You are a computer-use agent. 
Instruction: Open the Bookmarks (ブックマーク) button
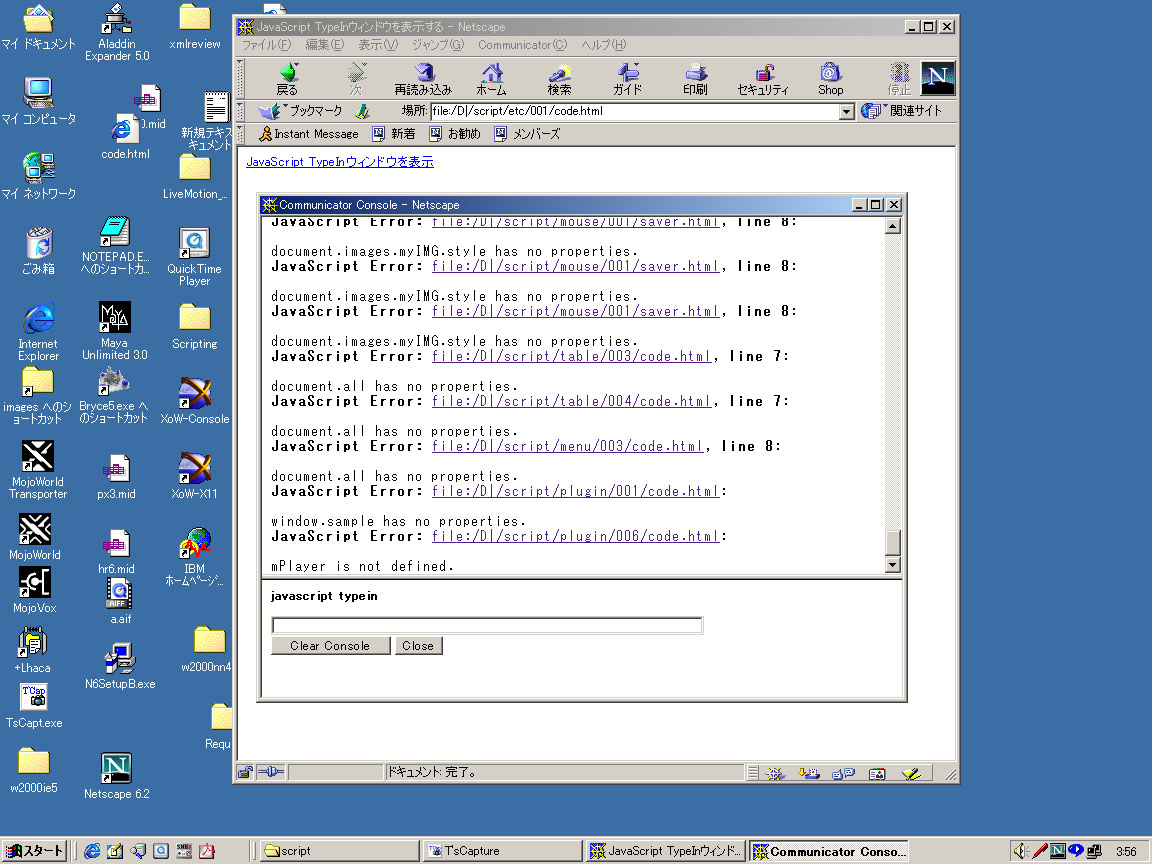[x=300, y=111]
